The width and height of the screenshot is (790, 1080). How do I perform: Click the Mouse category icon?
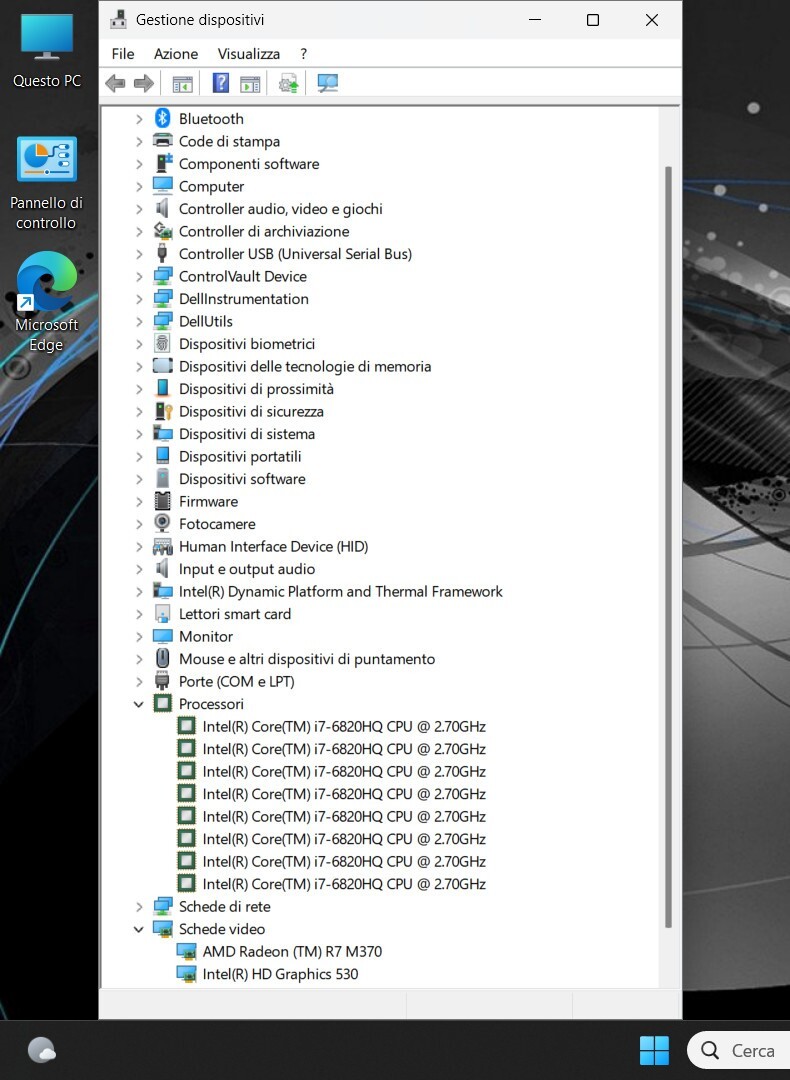pyautogui.click(x=163, y=658)
